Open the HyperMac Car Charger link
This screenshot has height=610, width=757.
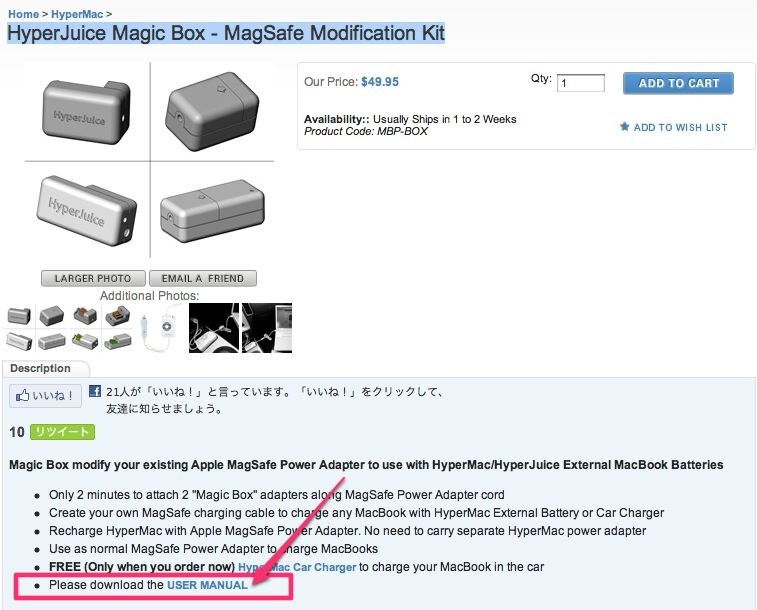(297, 567)
